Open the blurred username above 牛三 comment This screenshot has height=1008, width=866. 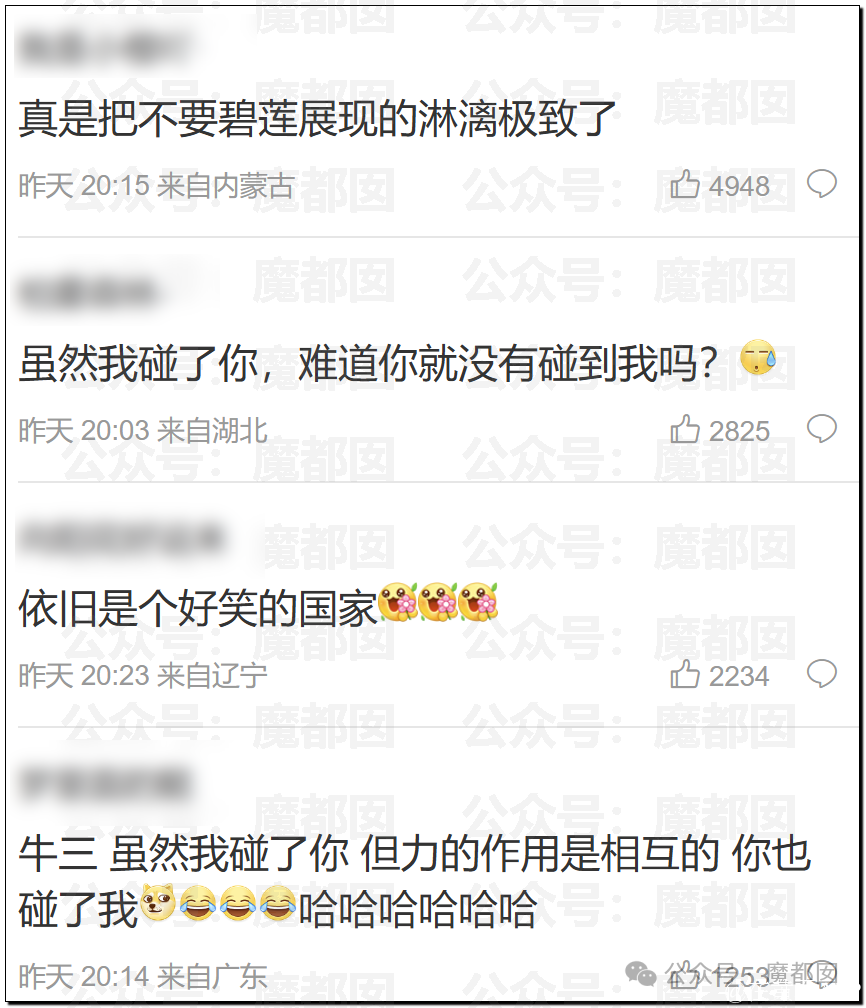104,784
